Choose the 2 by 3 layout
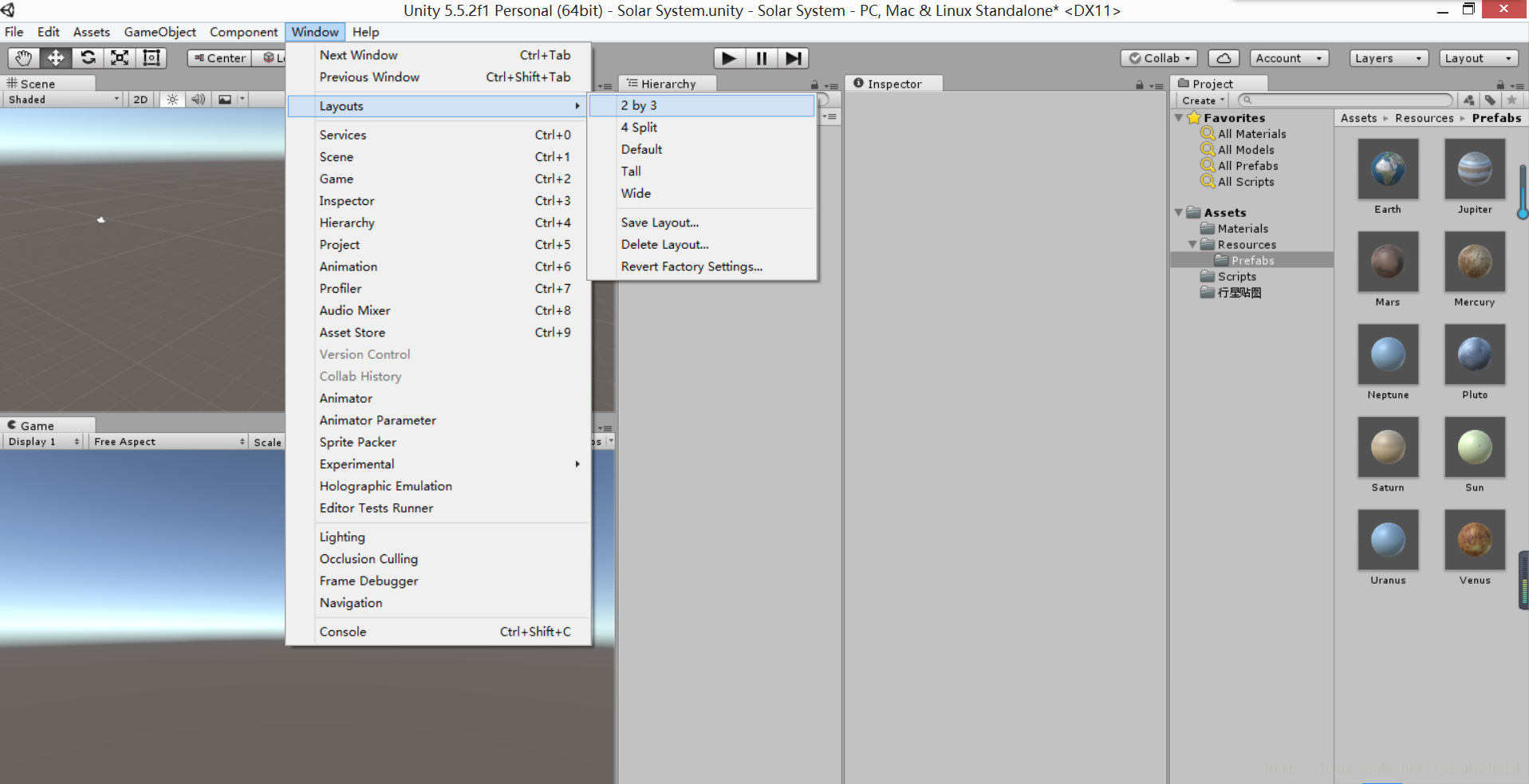The width and height of the screenshot is (1529, 784). click(702, 105)
